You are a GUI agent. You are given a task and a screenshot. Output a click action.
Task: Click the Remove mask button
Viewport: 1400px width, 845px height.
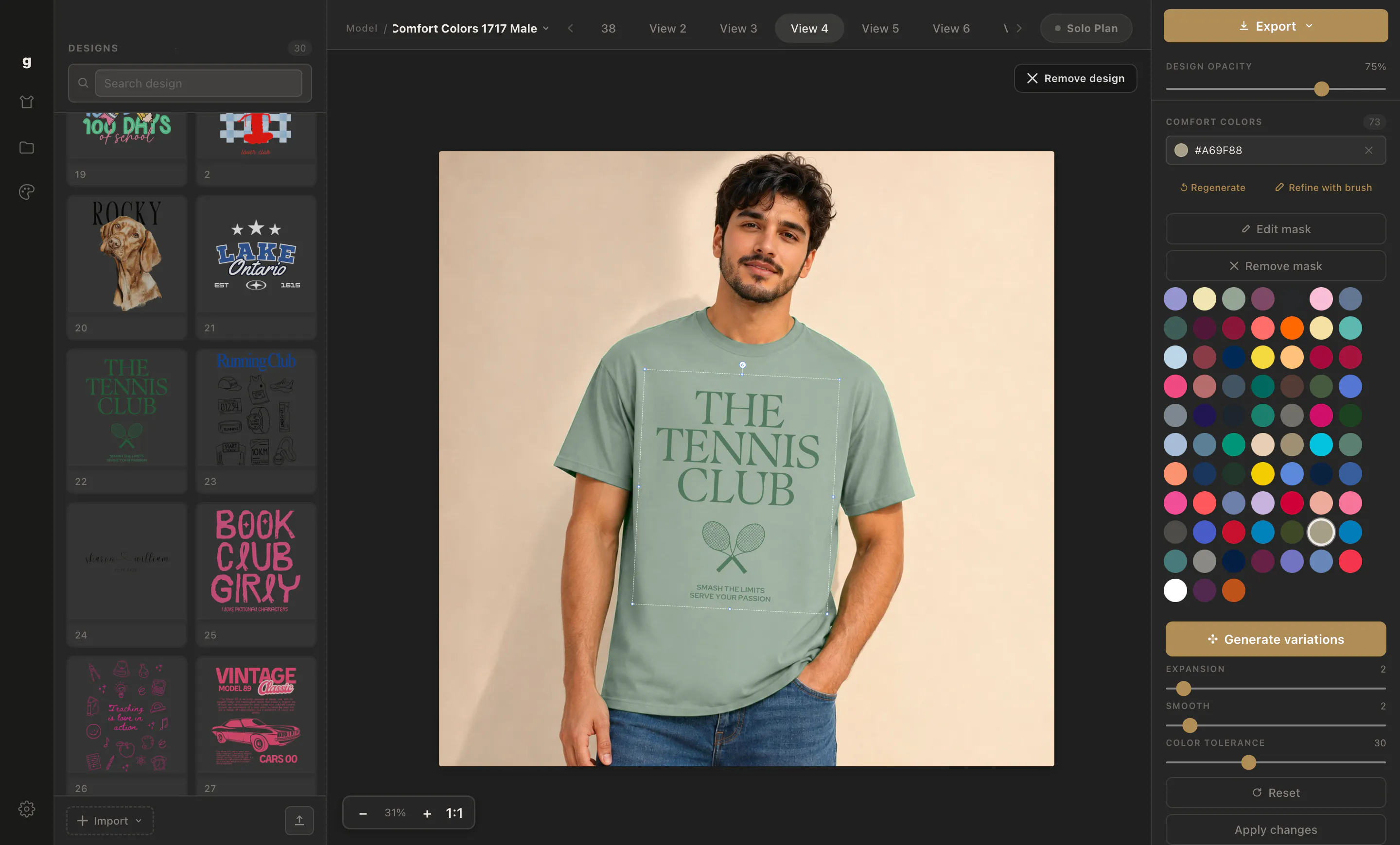[x=1275, y=266]
